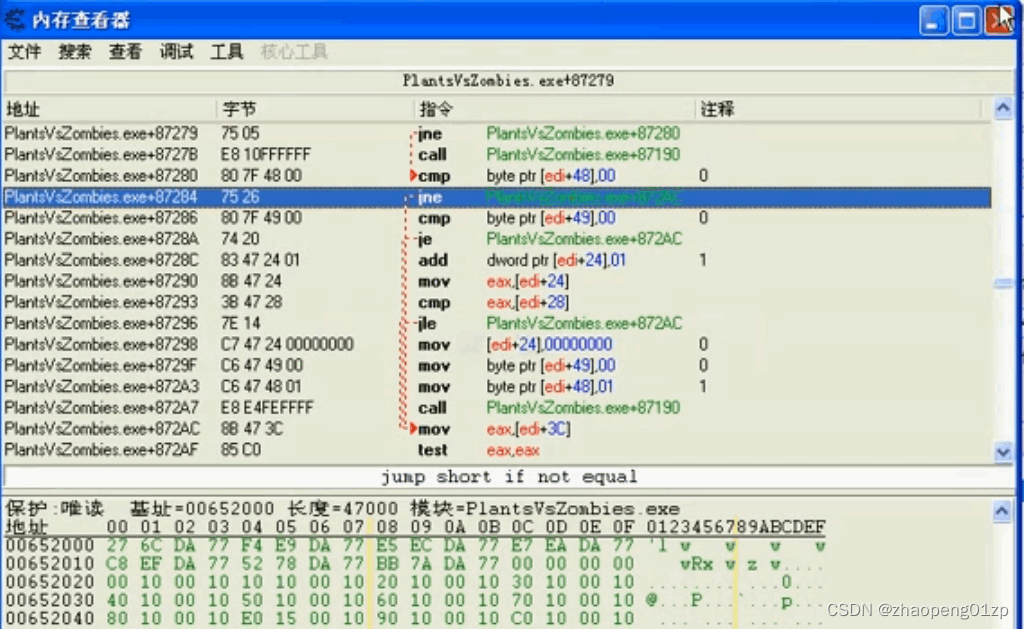Click hex row address 00652020
Viewport: 1024px width, 629px height.
point(50,581)
